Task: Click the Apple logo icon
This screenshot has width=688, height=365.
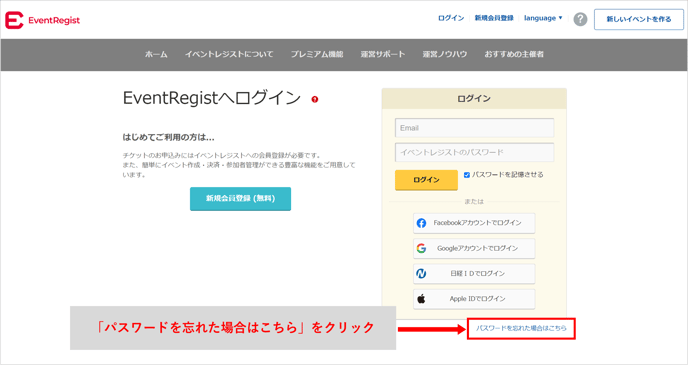Action: coord(421,299)
